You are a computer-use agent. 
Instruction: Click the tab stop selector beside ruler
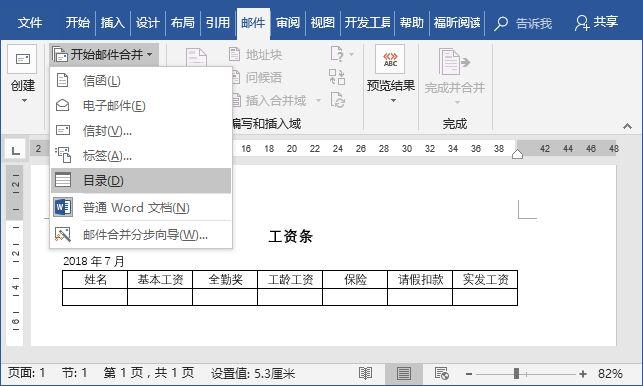click(16, 149)
